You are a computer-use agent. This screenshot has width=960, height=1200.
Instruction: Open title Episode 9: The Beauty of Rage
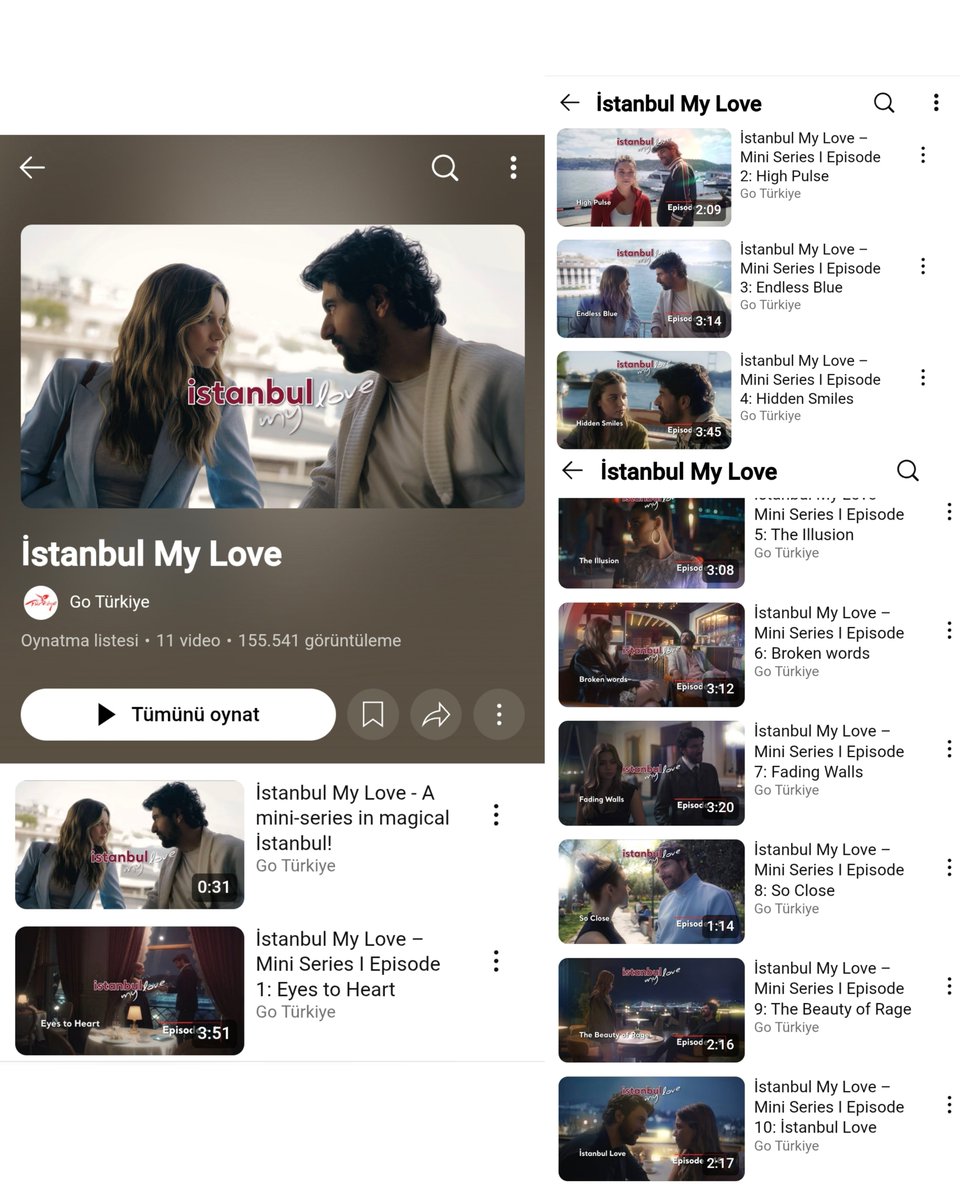click(x=833, y=988)
